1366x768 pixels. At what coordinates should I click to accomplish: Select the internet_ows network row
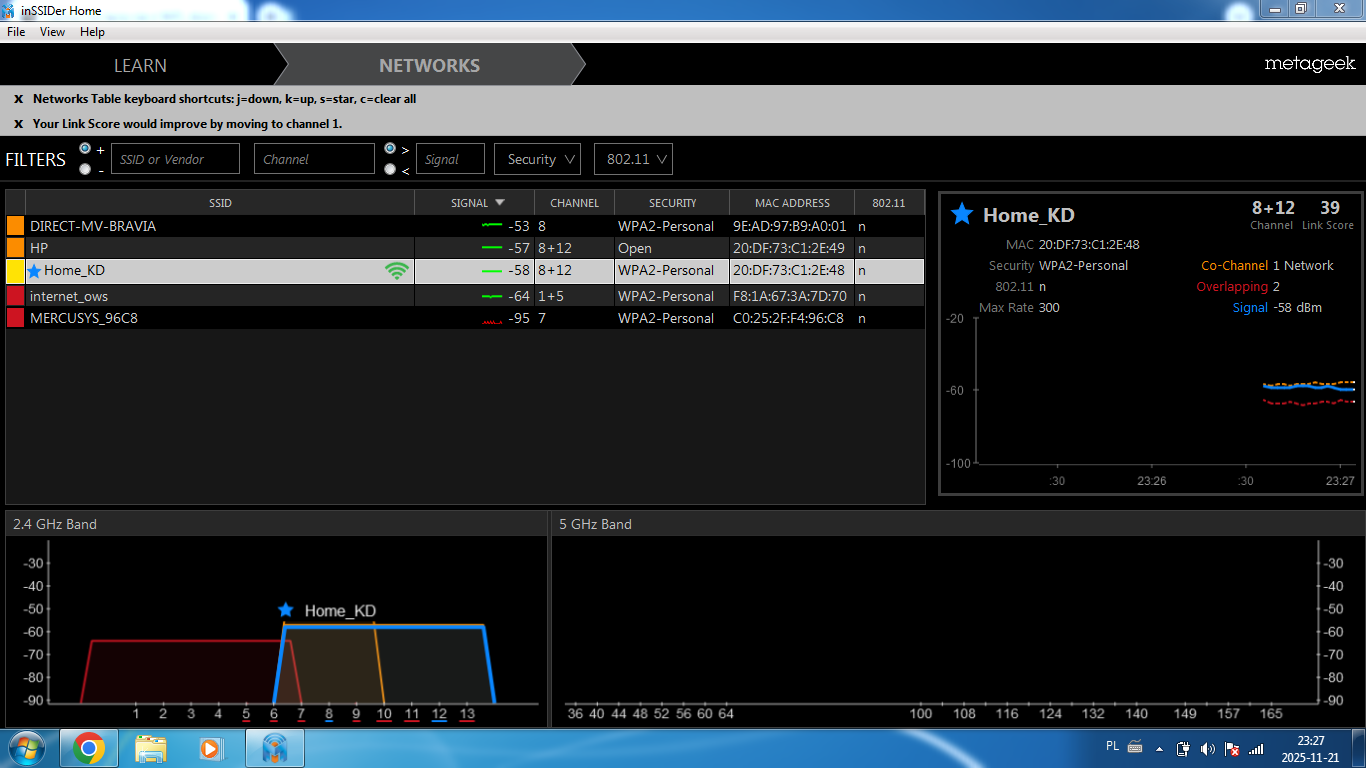tap(465, 296)
